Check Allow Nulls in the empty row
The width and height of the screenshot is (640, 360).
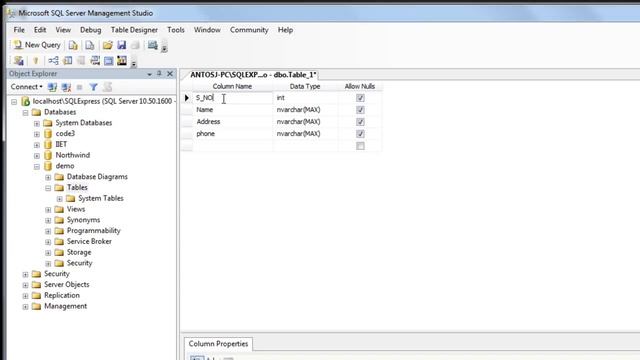click(x=360, y=146)
